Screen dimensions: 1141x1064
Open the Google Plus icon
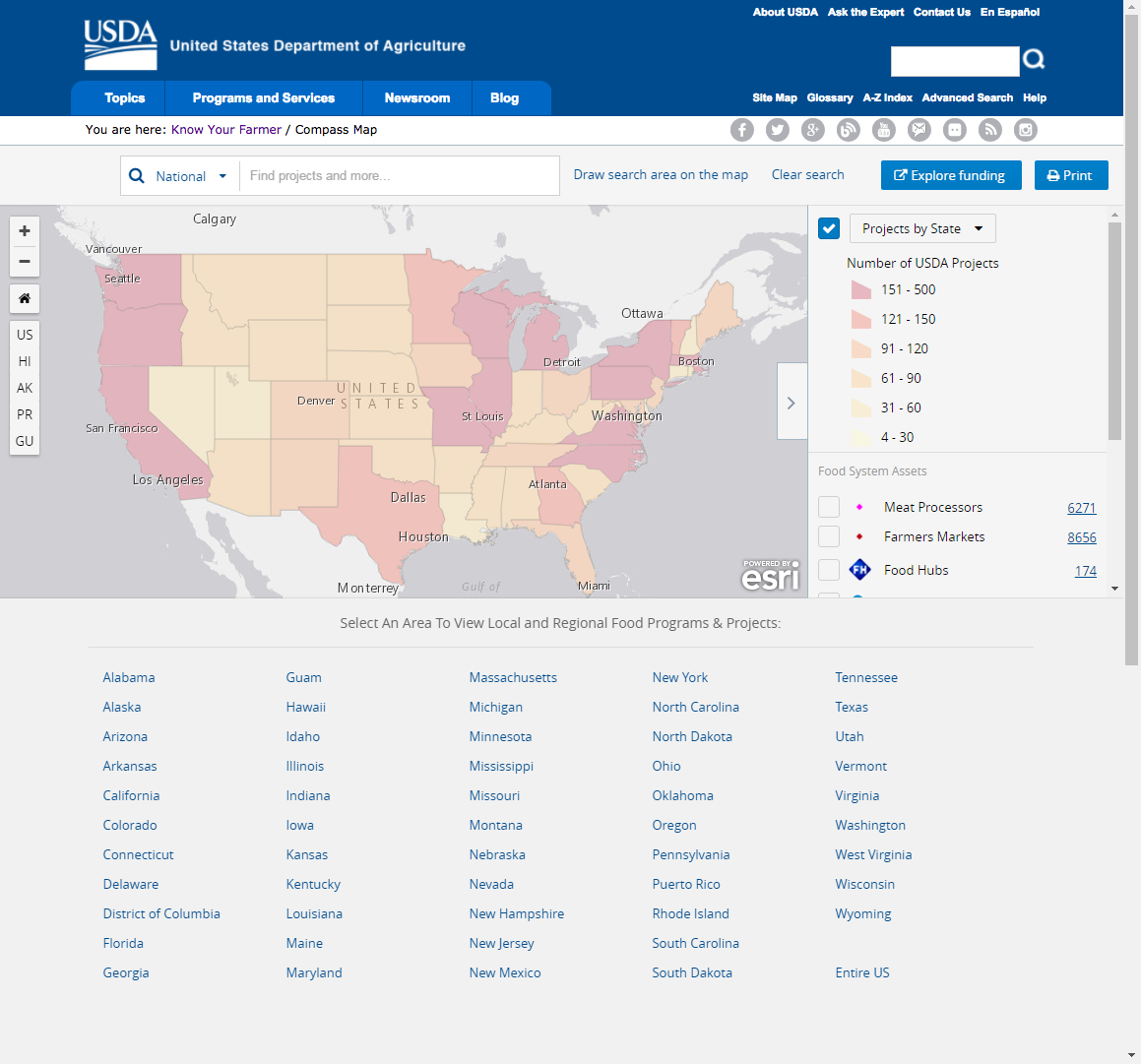click(813, 130)
